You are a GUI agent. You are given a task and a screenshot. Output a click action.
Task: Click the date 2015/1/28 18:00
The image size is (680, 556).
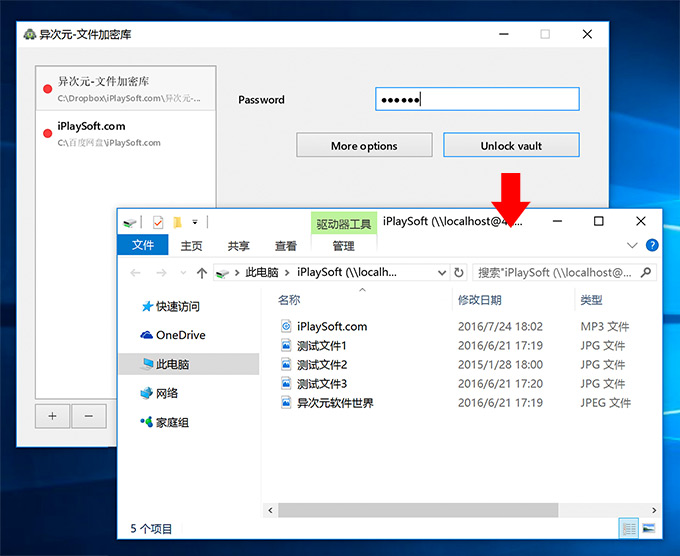[x=500, y=364]
